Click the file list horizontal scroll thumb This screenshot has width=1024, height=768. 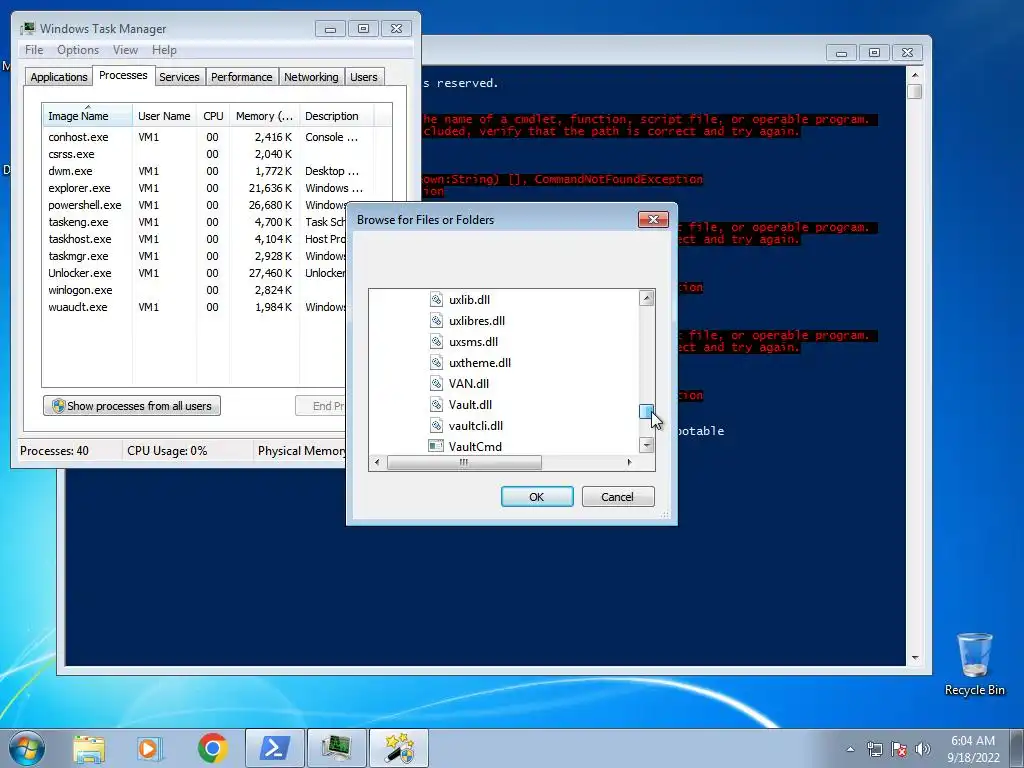[464, 462]
